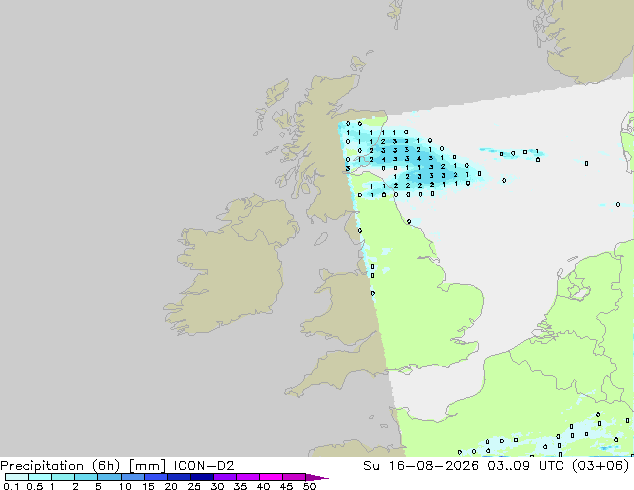Viewport: 634px width, 490px height.
Task: Click the legend swatch between 1 and 2
Action: [63, 477]
